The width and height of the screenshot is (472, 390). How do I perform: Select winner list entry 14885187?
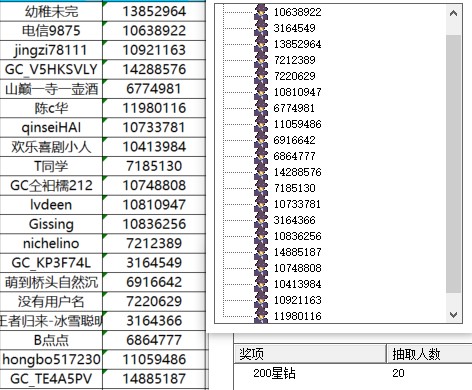click(298, 252)
